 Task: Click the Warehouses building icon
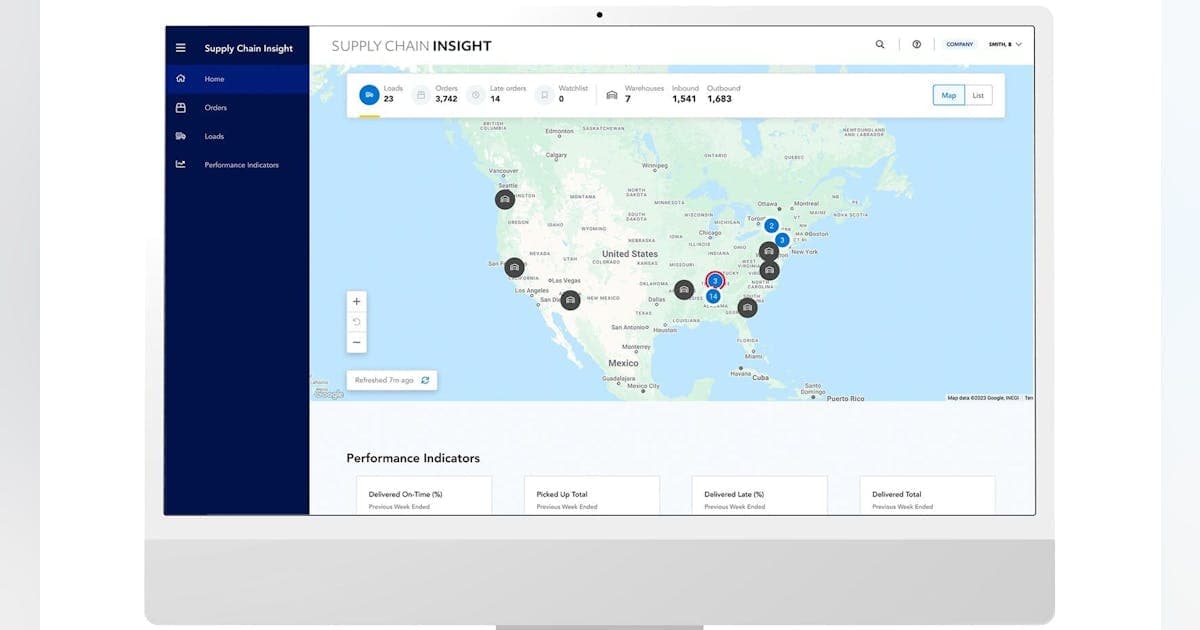pyautogui.click(x=612, y=94)
